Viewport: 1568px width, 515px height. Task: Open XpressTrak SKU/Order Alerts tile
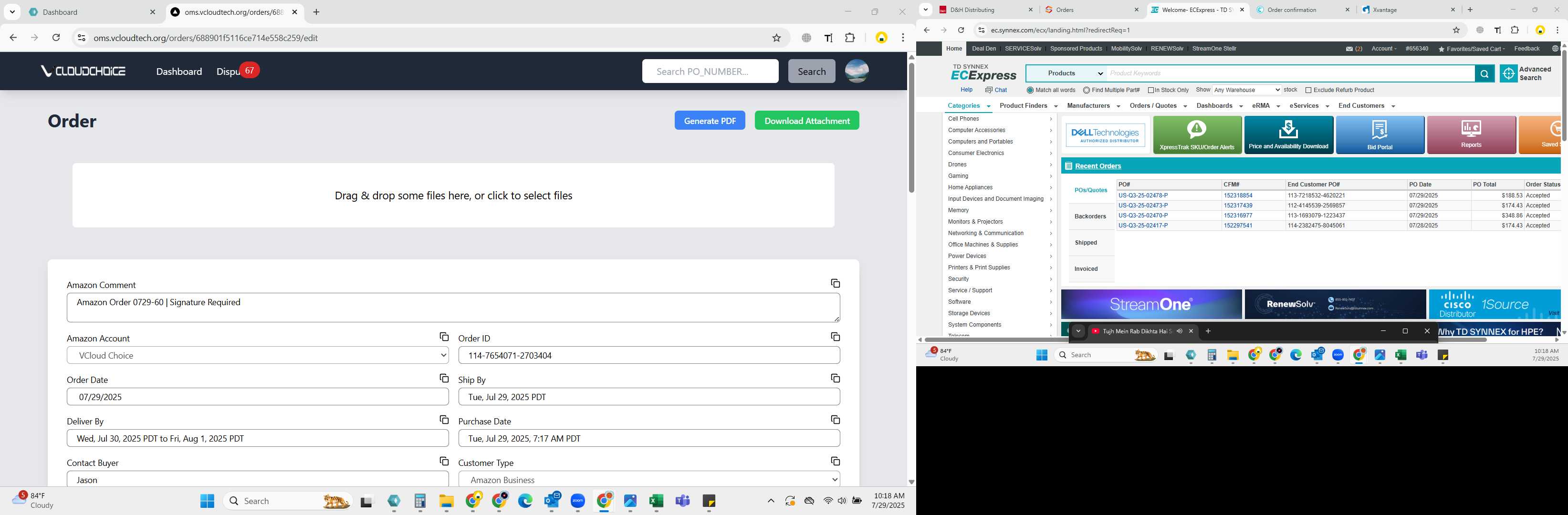(x=1197, y=135)
